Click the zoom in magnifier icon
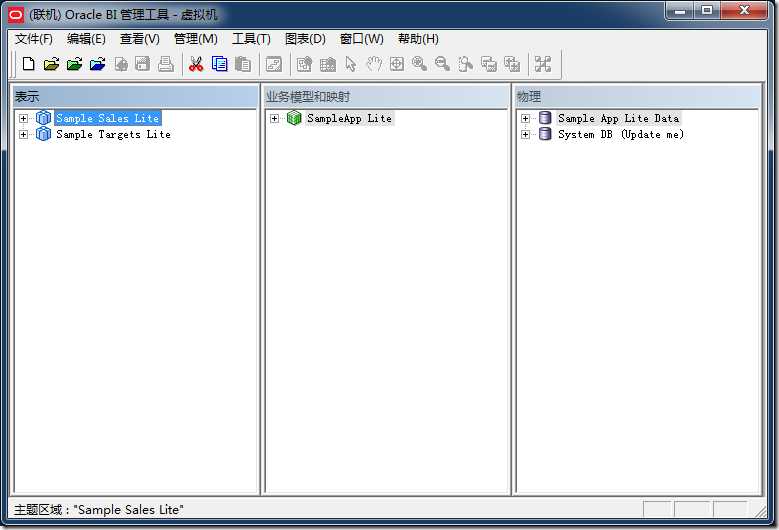The width and height of the screenshot is (779, 530). (x=420, y=64)
